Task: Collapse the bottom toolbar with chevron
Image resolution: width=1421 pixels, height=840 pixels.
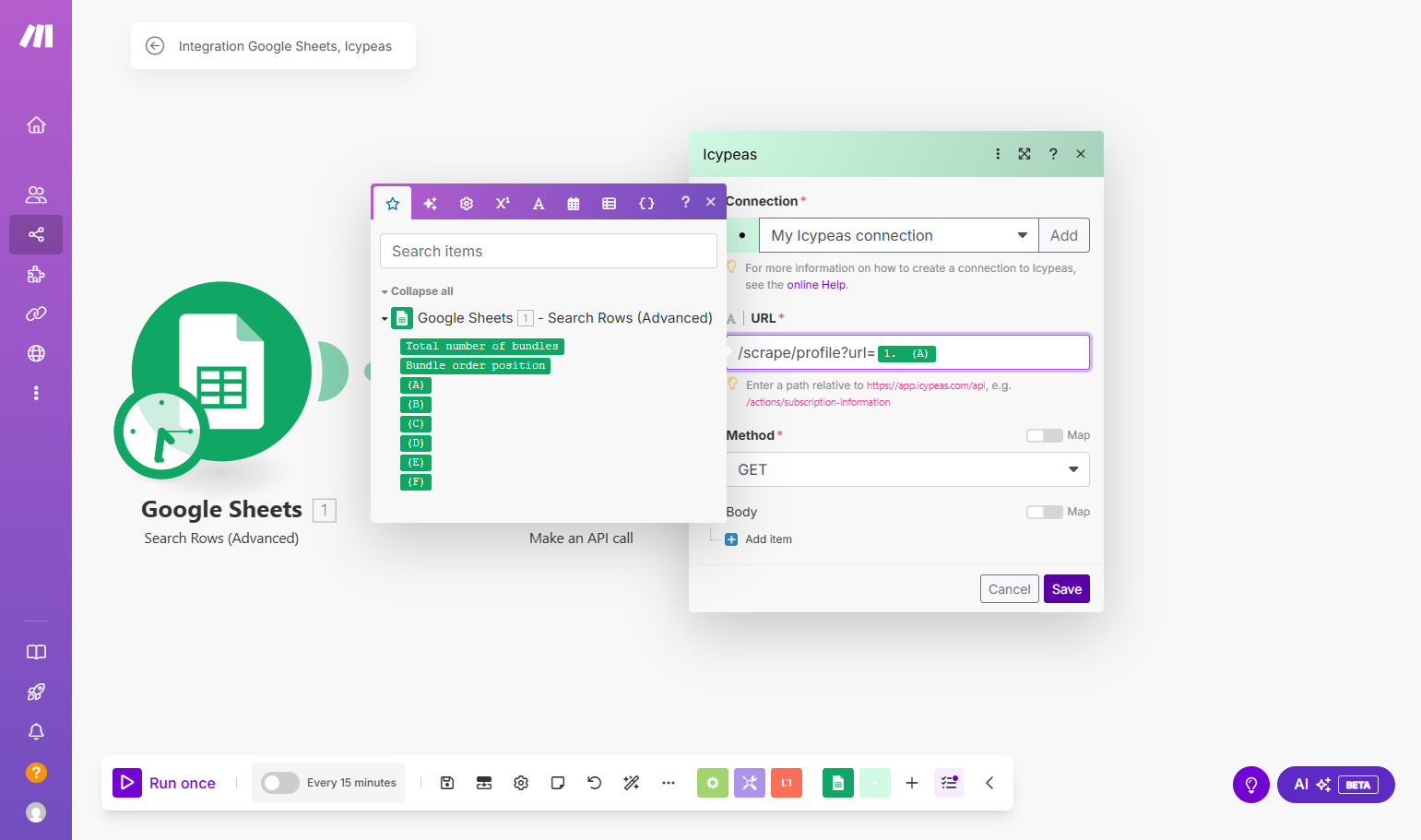Action: pos(989,783)
